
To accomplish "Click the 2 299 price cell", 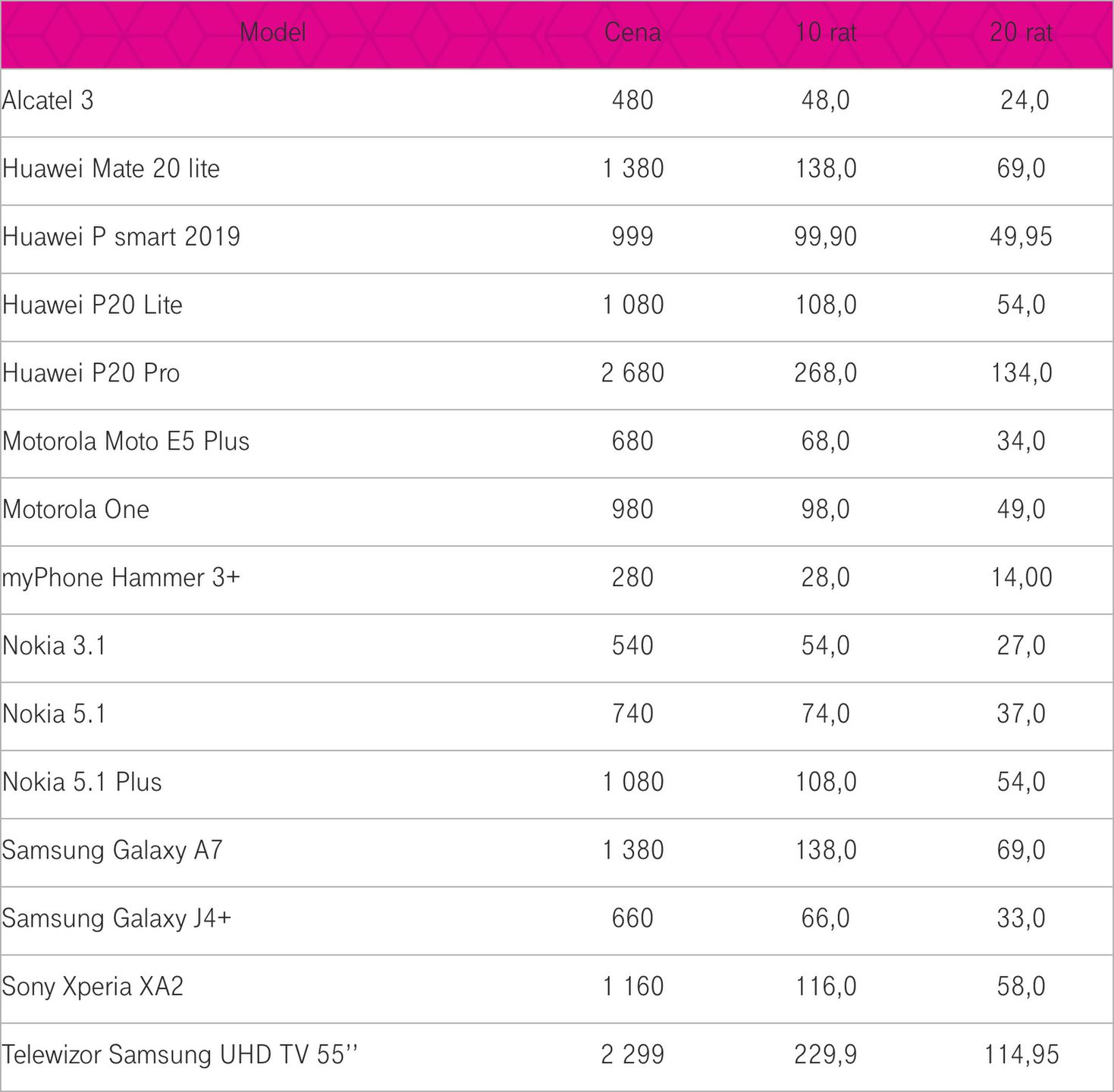I will coord(632,1055).
